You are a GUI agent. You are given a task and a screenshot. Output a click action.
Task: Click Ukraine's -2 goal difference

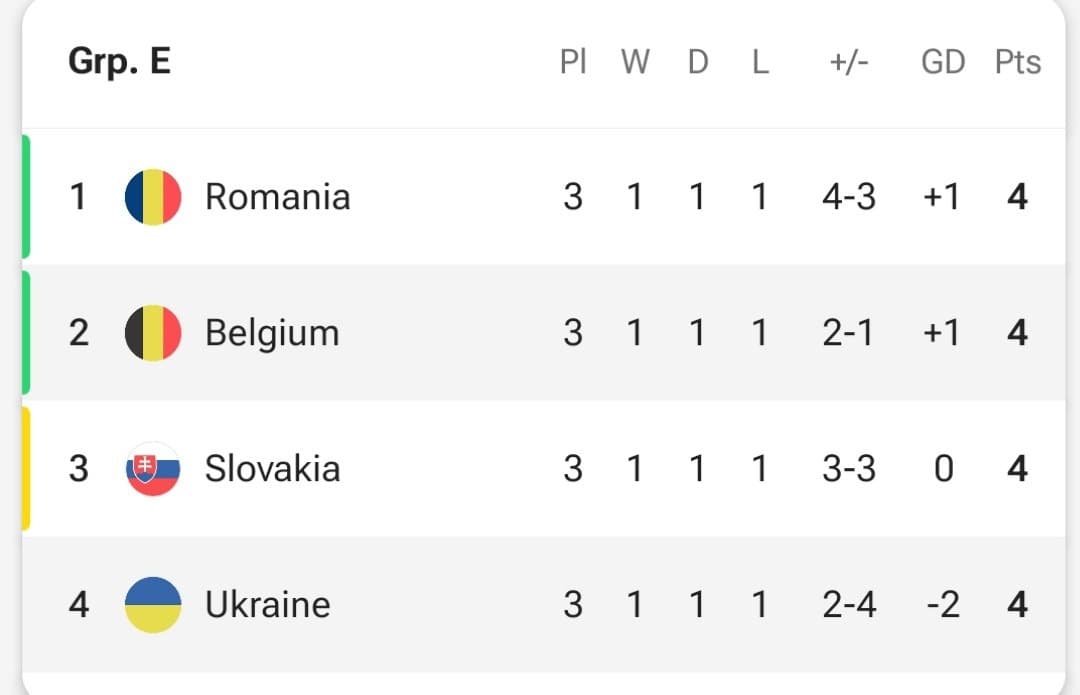tap(943, 605)
